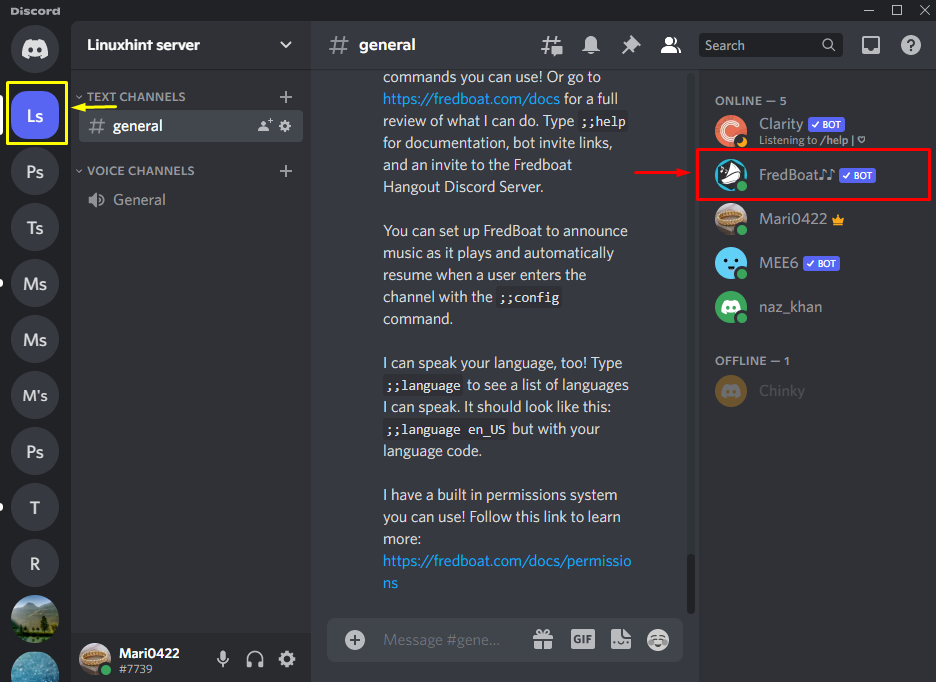Image resolution: width=936 pixels, height=682 pixels.
Task: Edit the general channel settings
Action: click(x=285, y=125)
